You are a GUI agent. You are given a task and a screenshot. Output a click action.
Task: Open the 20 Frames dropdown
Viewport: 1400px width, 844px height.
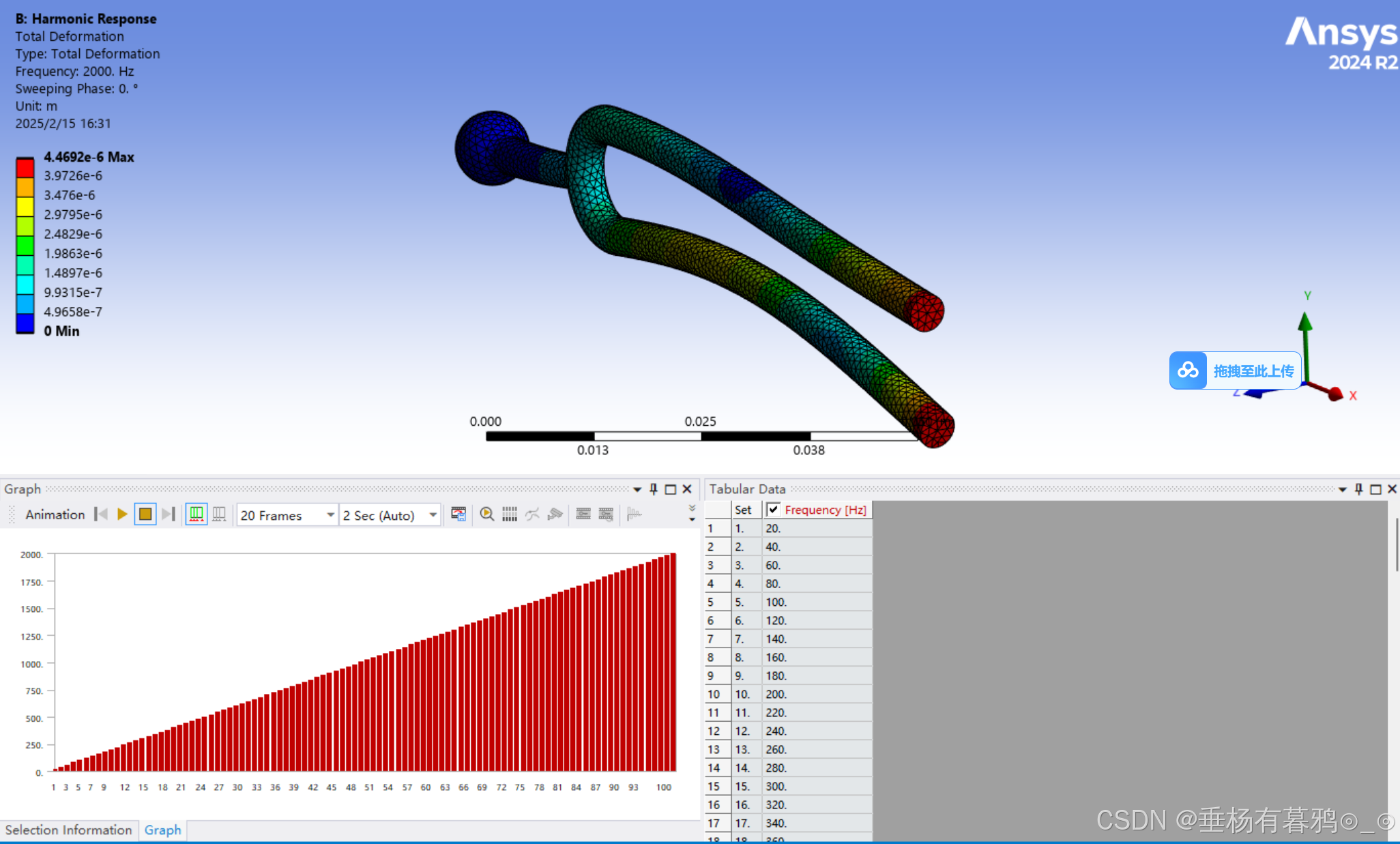click(x=330, y=515)
